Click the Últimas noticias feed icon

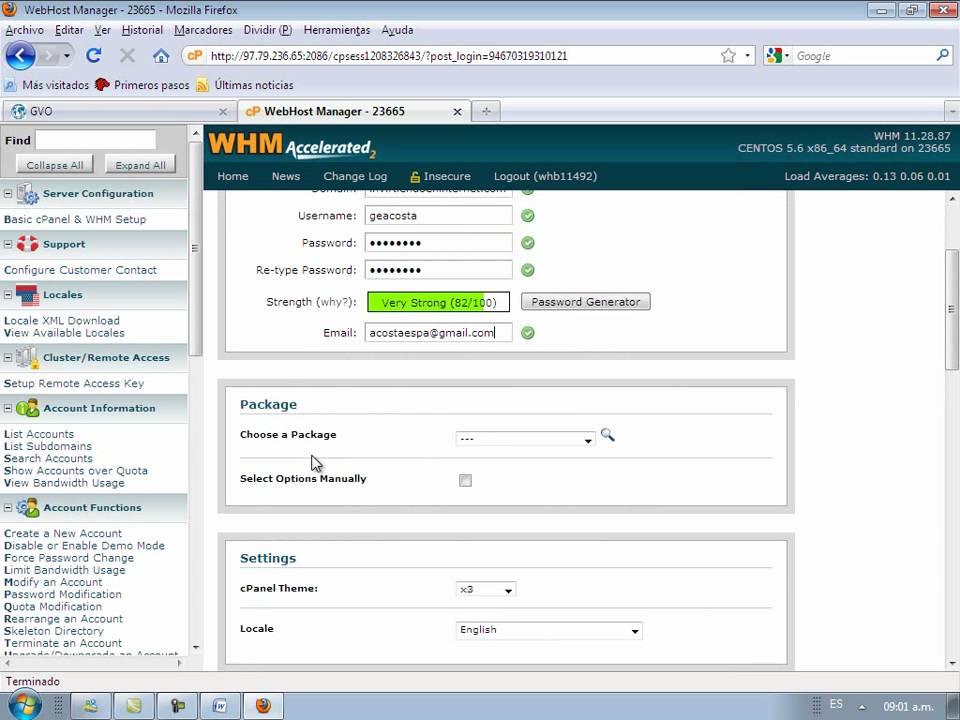[x=202, y=85]
